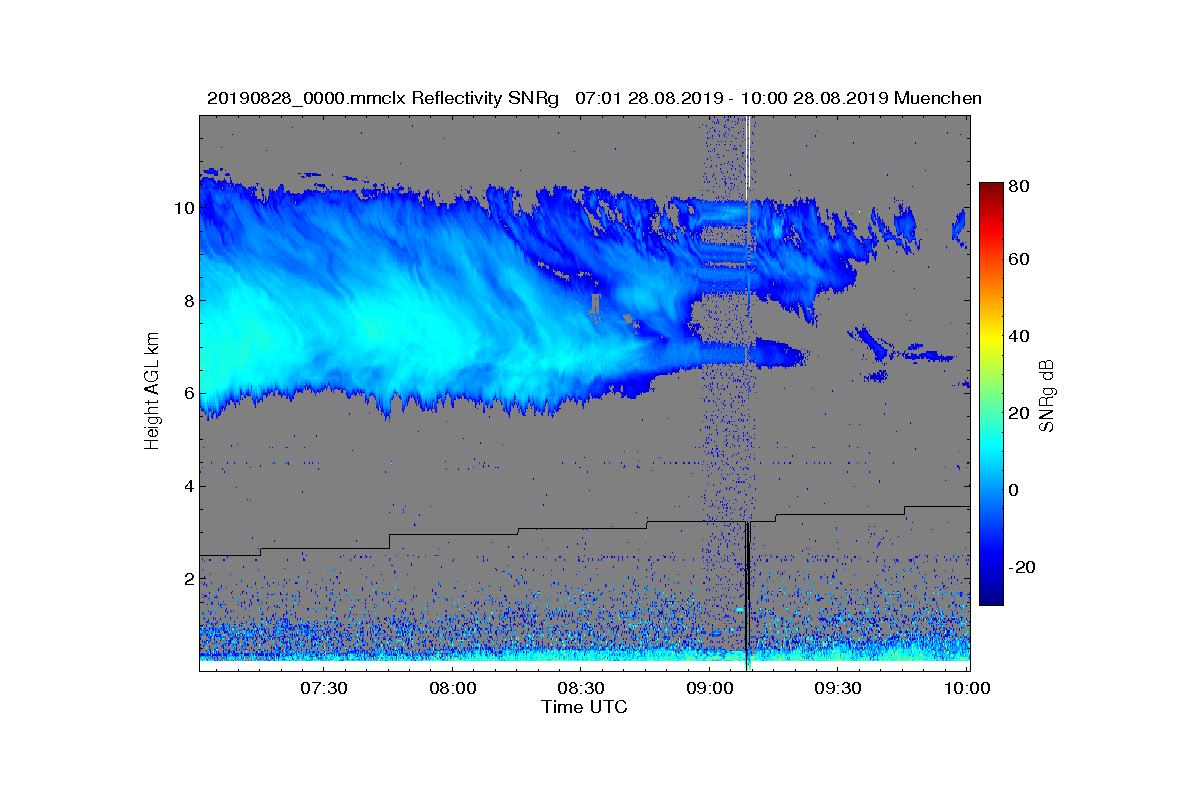Image resolution: width=1200 pixels, height=800 pixels.
Task: Click the 'Height AGL km' axis label
Action: tap(152, 392)
